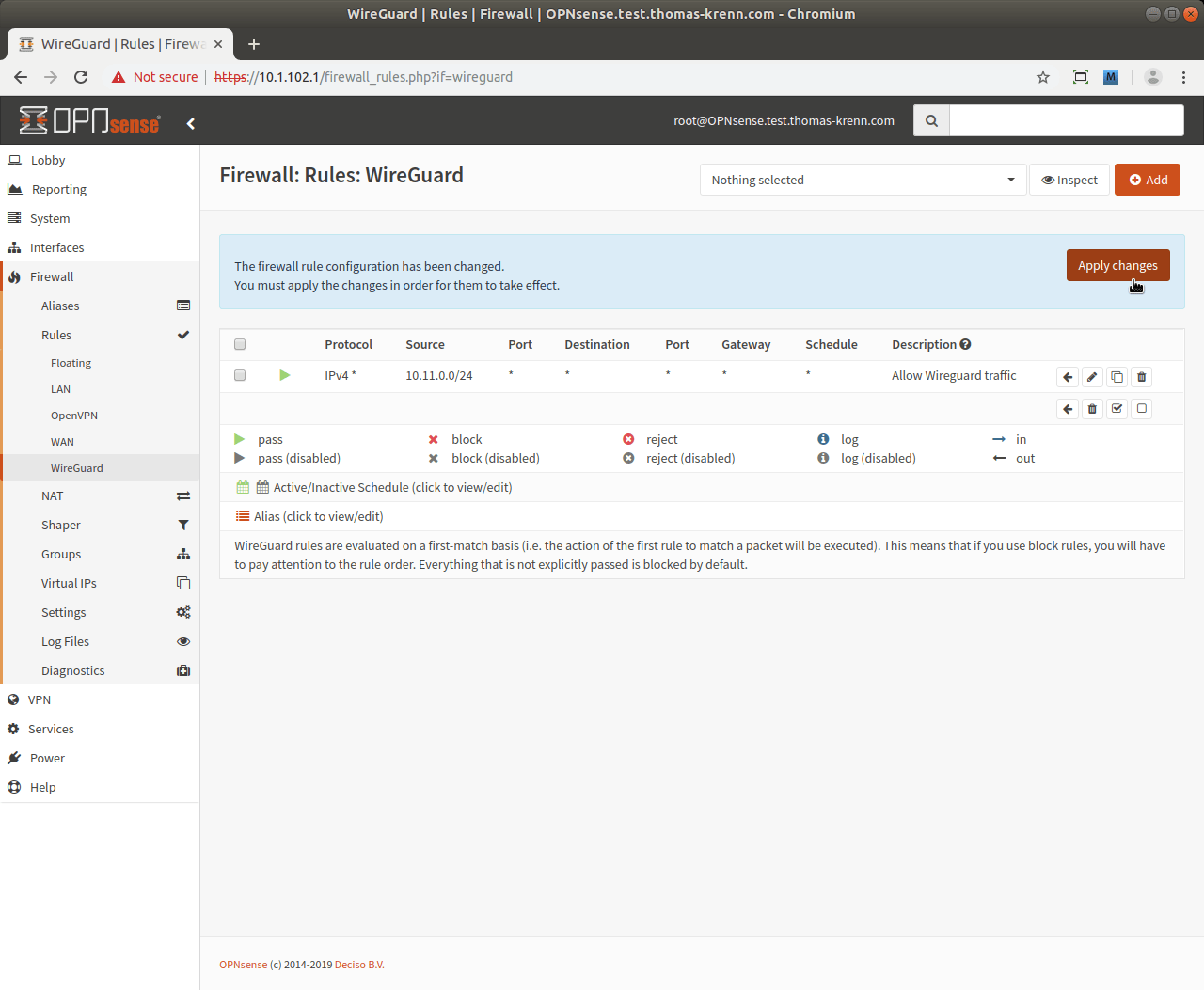
Task: Expand the Services section in sidebar
Action: 51,729
